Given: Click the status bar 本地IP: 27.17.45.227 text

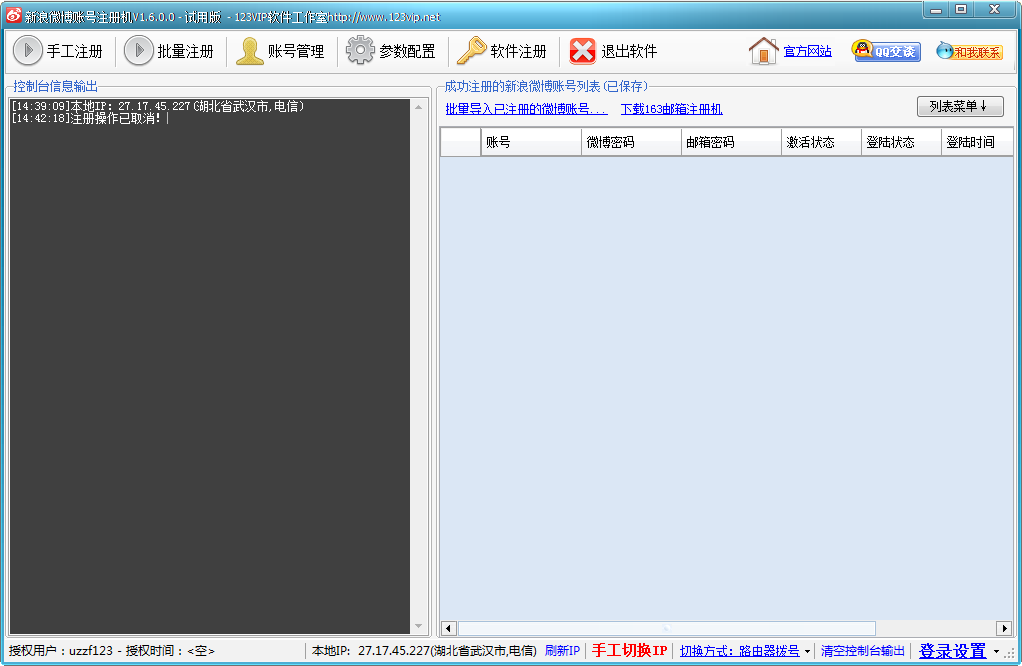Looking at the screenshot, I should [424, 650].
